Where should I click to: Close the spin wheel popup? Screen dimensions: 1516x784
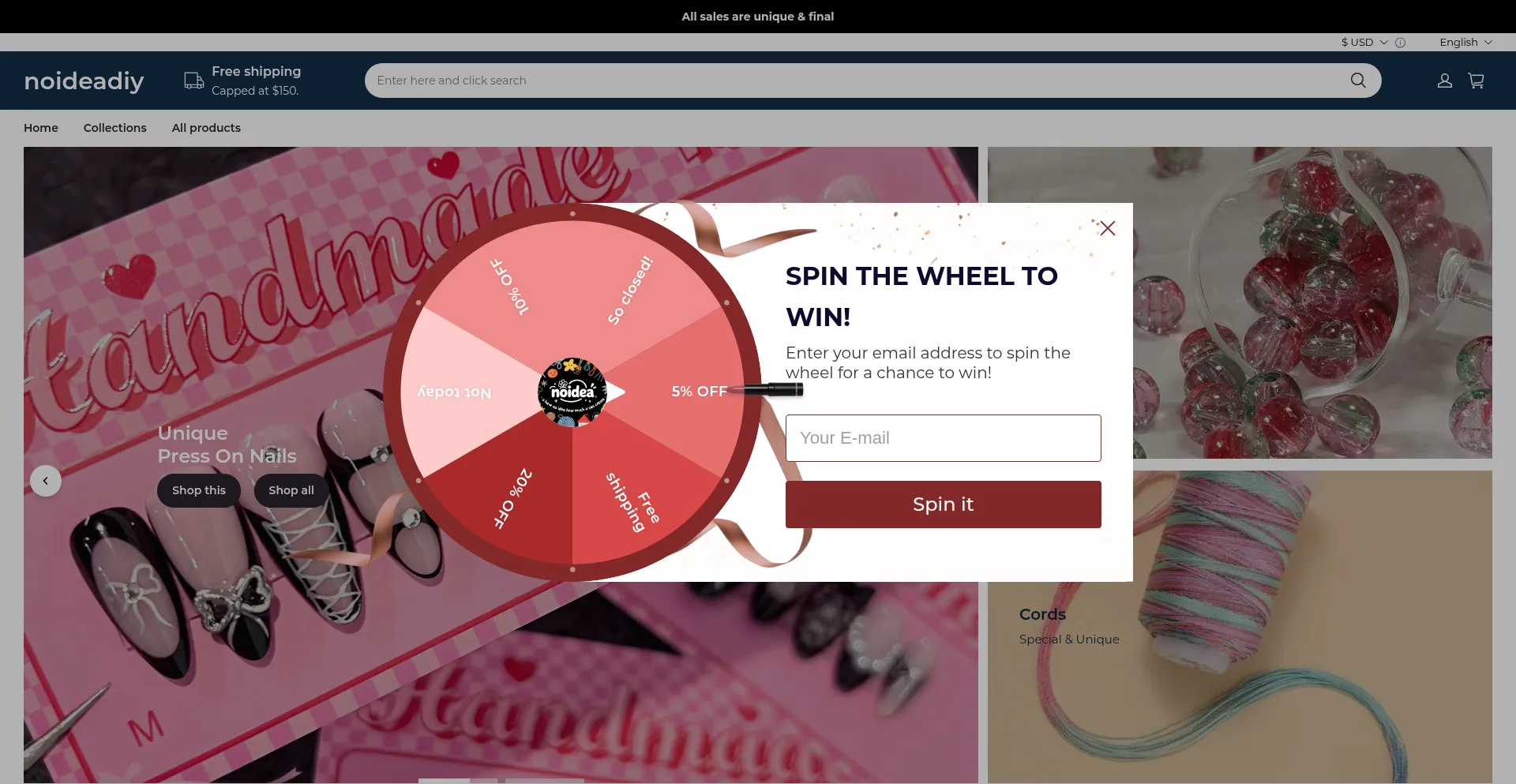point(1108,228)
